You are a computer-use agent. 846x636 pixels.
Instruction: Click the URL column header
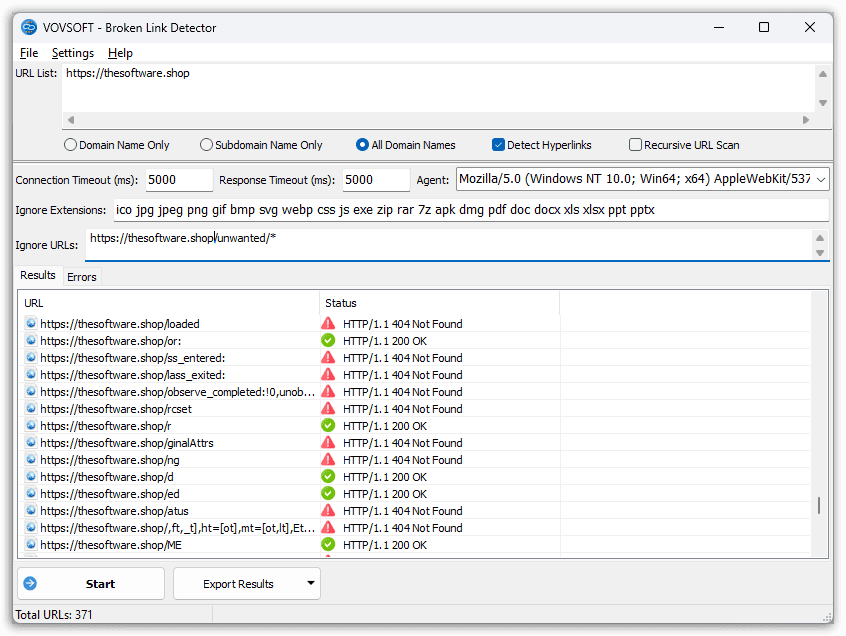tap(169, 303)
